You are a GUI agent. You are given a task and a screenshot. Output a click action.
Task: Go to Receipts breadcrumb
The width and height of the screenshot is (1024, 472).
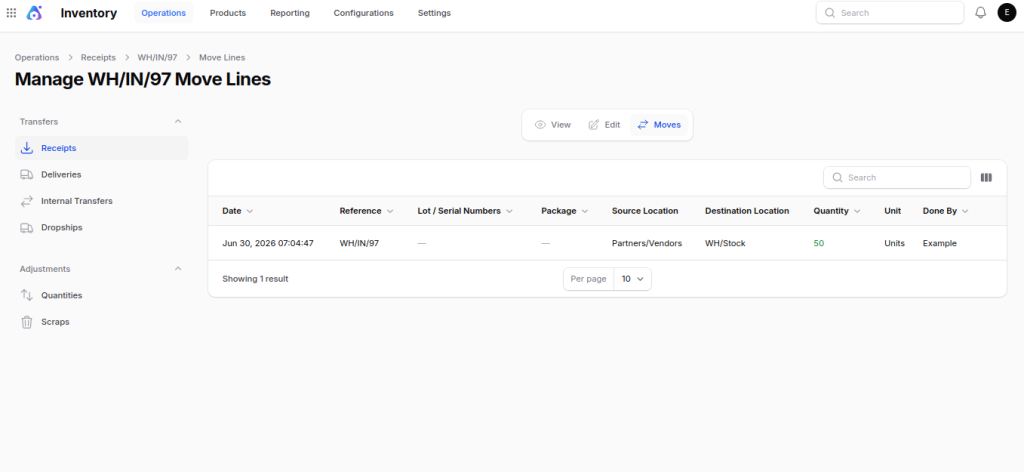pyautogui.click(x=99, y=57)
